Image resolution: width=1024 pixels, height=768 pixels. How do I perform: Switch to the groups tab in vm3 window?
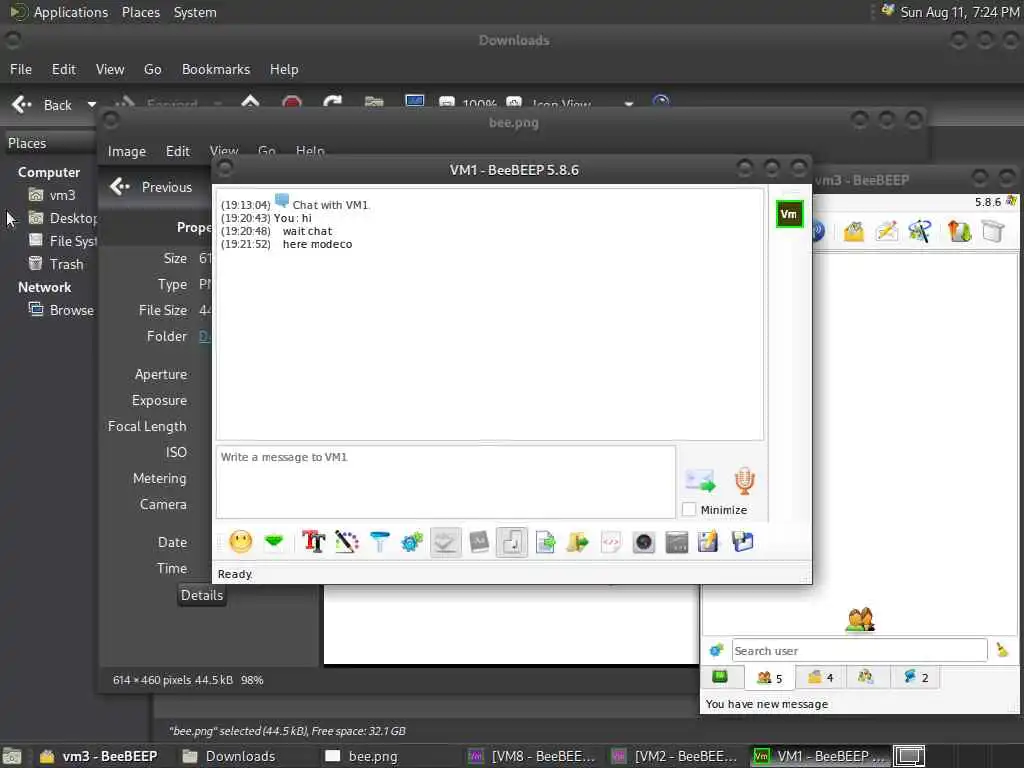click(x=867, y=677)
